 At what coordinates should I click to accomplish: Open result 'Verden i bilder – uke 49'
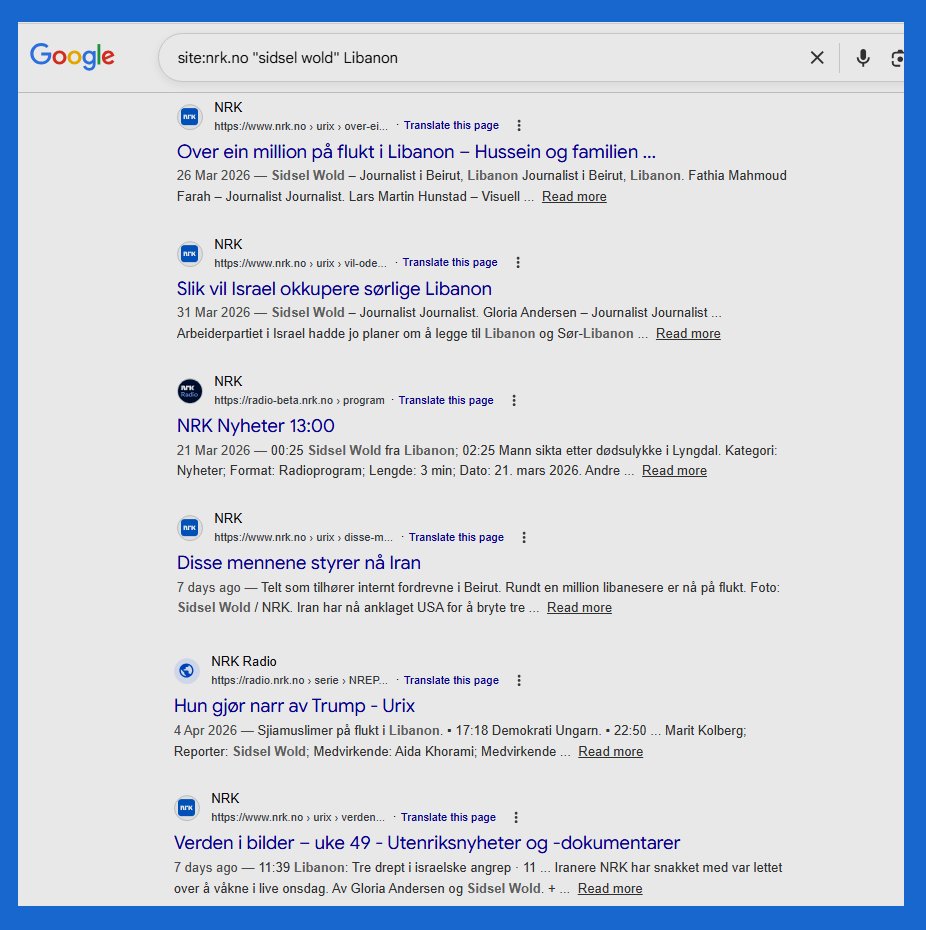[x=427, y=843]
